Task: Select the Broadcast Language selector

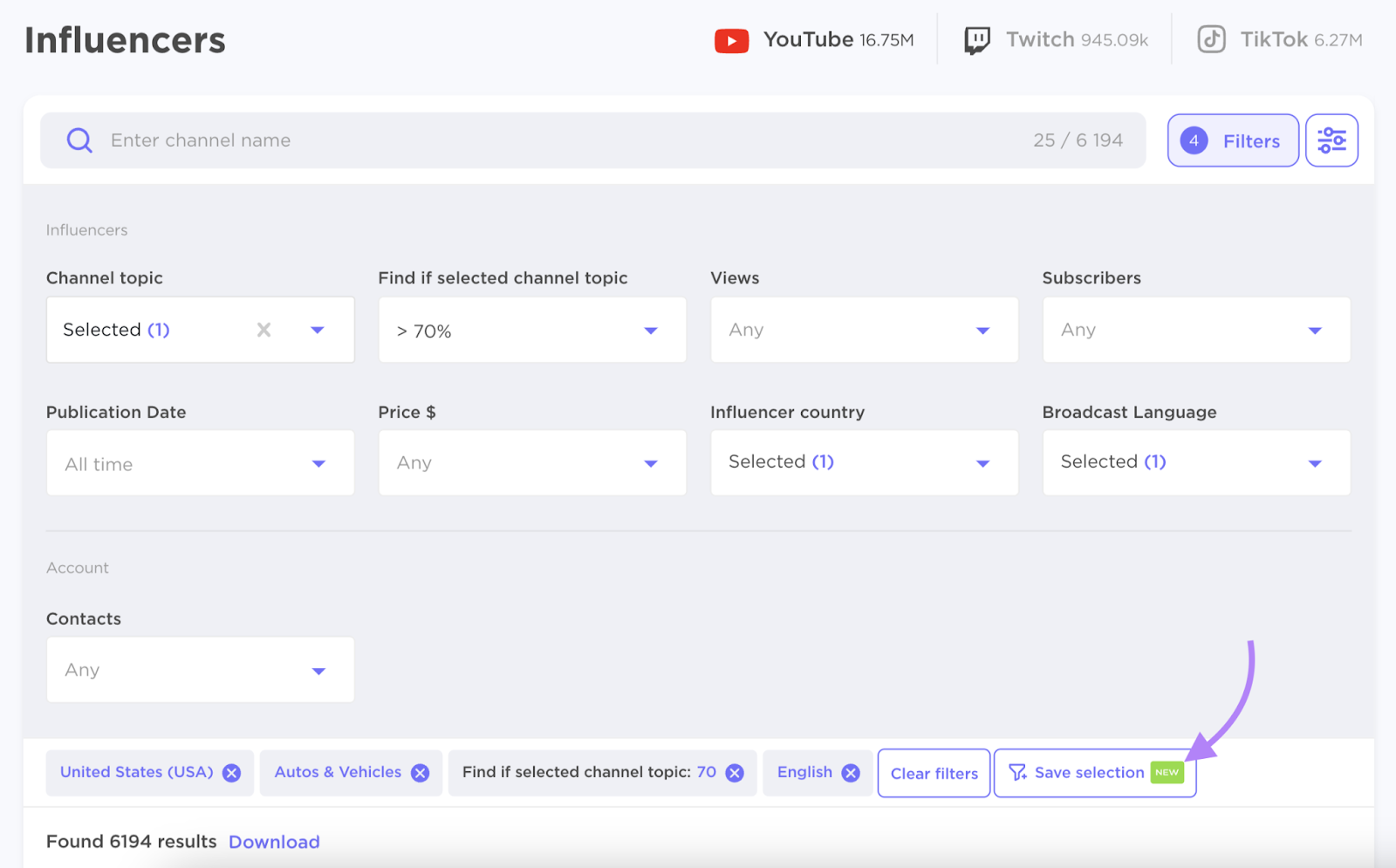Action: tap(1195, 462)
